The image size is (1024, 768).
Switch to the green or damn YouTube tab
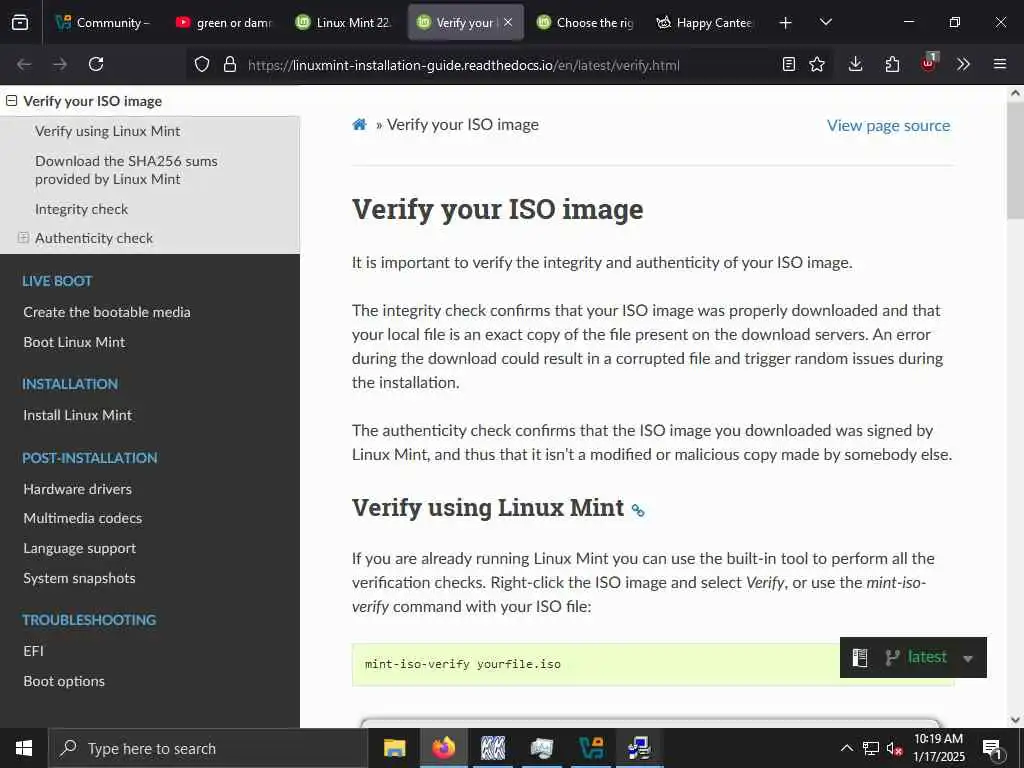(x=224, y=23)
